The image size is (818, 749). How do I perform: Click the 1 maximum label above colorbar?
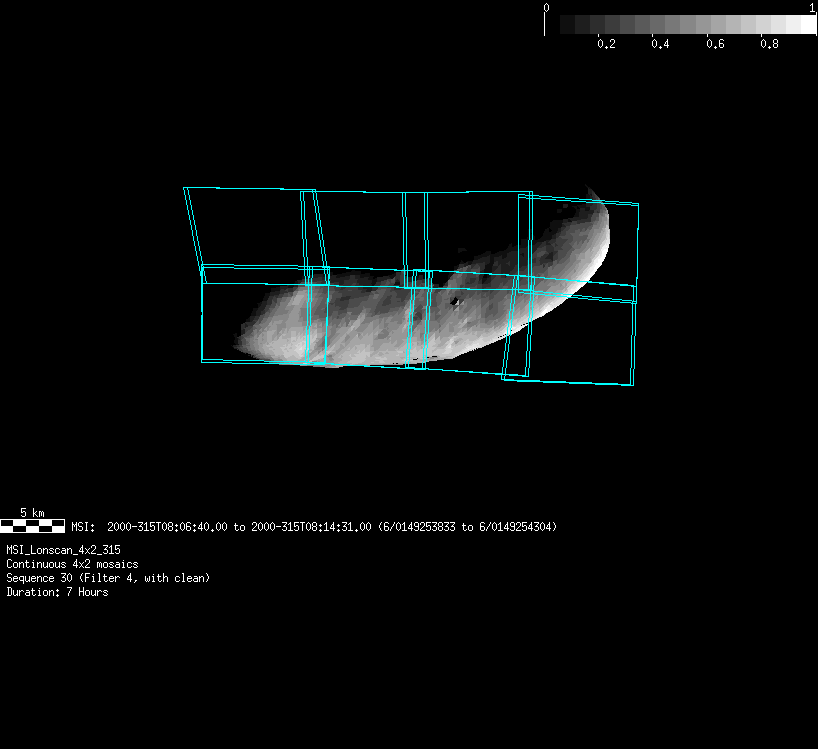[811, 8]
